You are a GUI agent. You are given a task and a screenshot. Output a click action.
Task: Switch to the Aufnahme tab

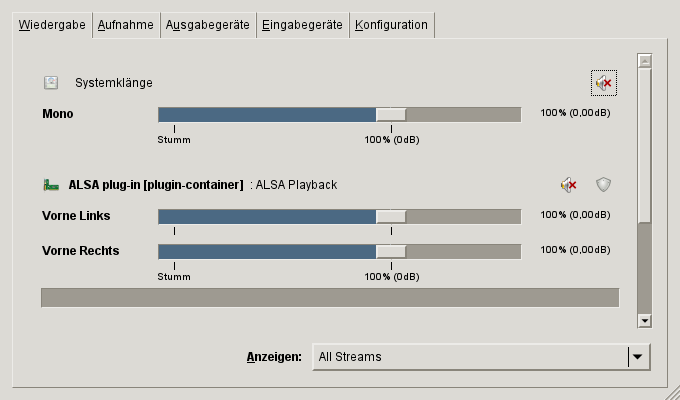[x=125, y=25]
